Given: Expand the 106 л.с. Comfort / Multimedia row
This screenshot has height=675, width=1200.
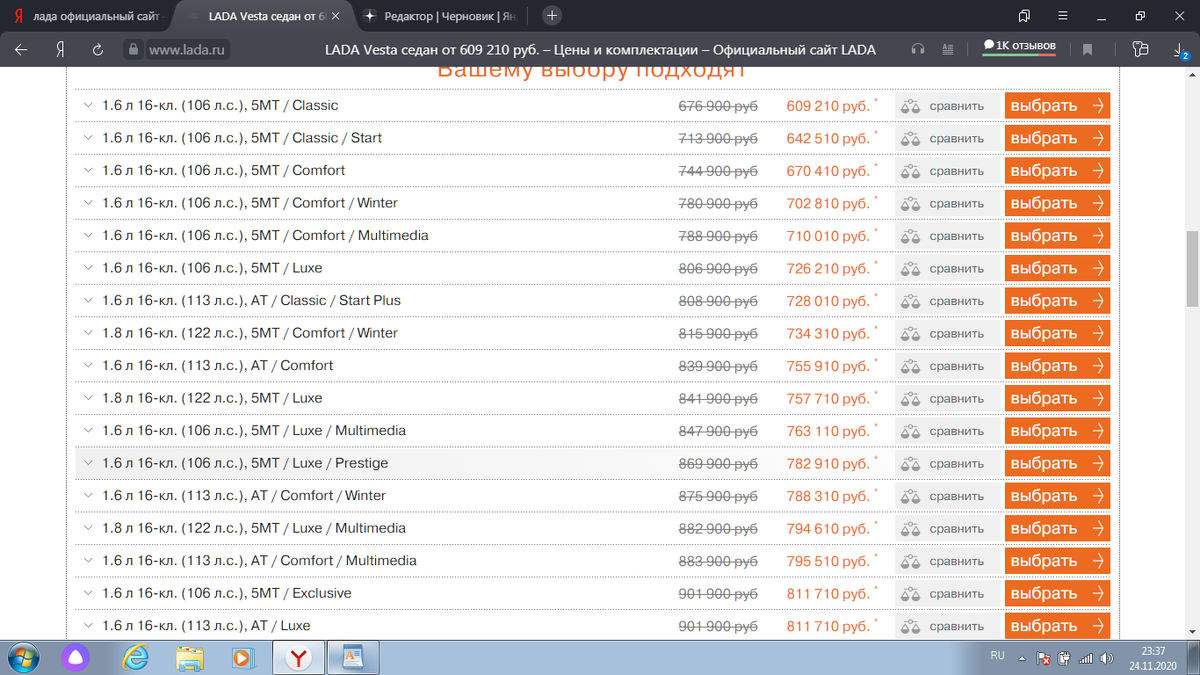Looking at the screenshot, I should pyautogui.click(x=88, y=235).
